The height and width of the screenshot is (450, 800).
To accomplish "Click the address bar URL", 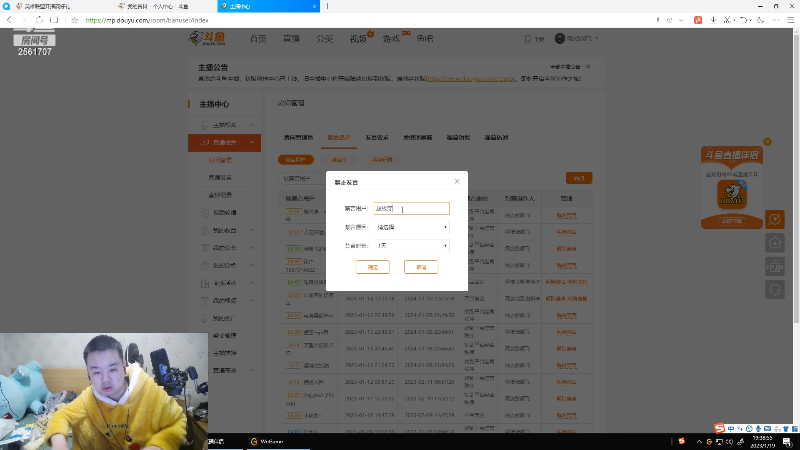I will click(x=147, y=20).
